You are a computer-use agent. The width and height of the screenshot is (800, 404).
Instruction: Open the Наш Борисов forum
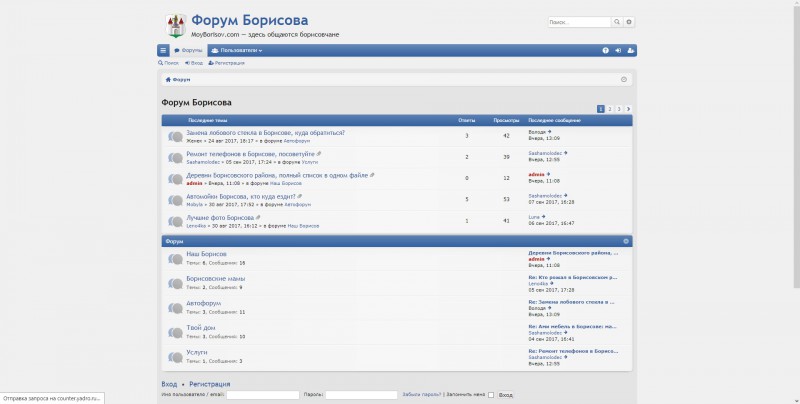pyautogui.click(x=206, y=254)
